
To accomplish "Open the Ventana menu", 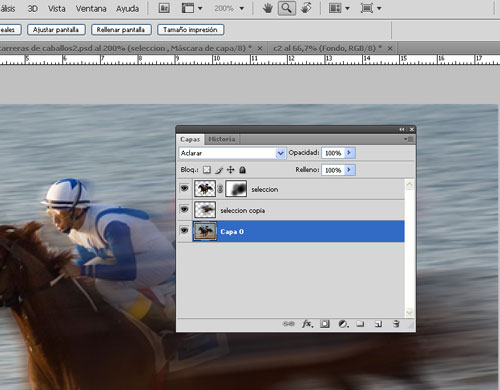I will [x=91, y=9].
